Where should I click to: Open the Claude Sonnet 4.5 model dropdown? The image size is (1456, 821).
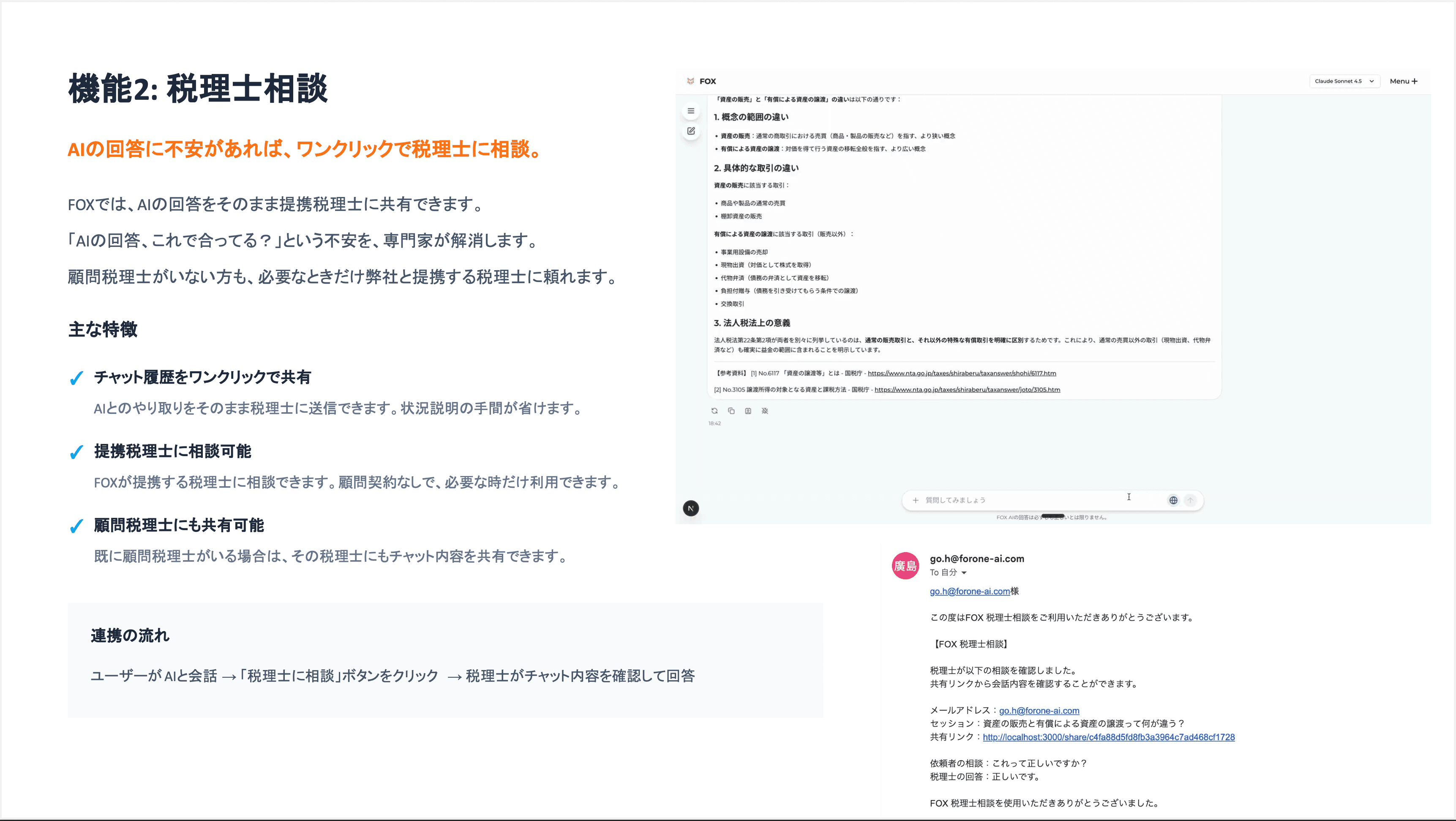1344,81
